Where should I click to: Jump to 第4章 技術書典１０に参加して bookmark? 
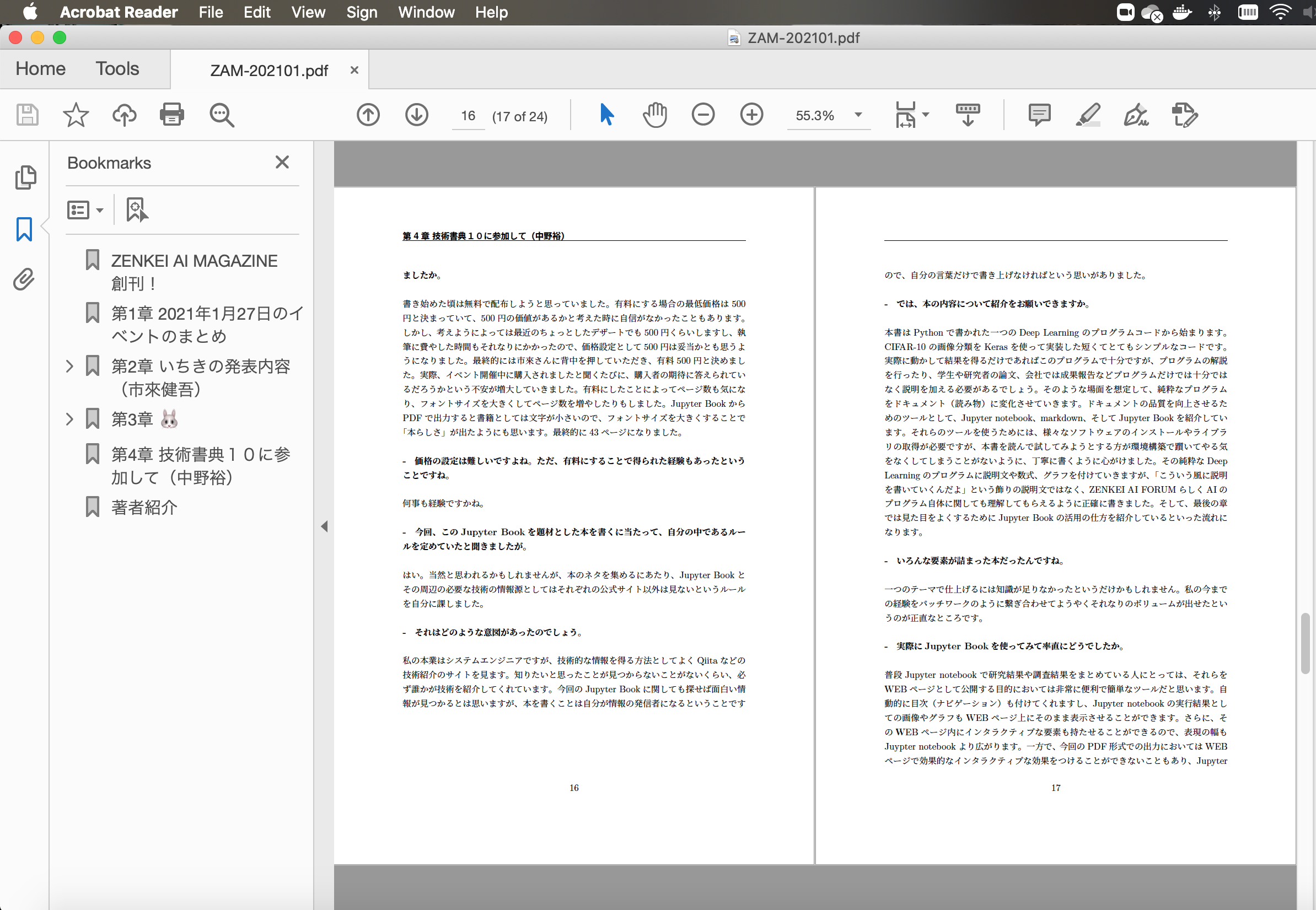[201, 465]
